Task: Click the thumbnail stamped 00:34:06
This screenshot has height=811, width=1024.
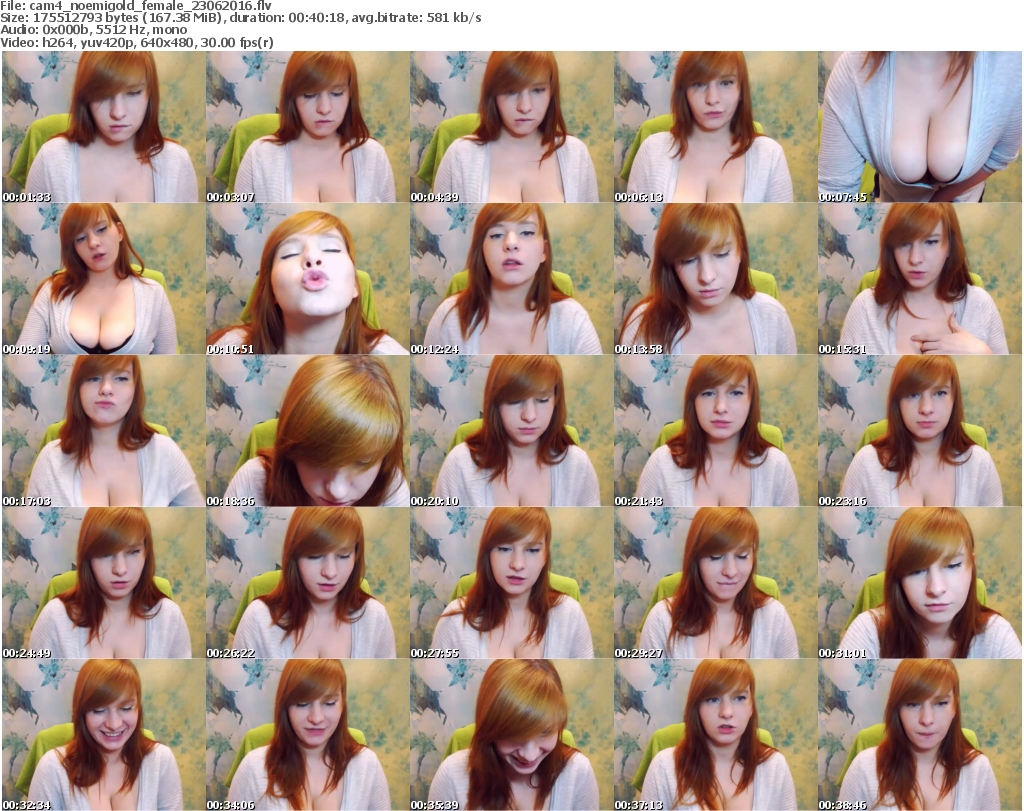Action: (x=308, y=735)
